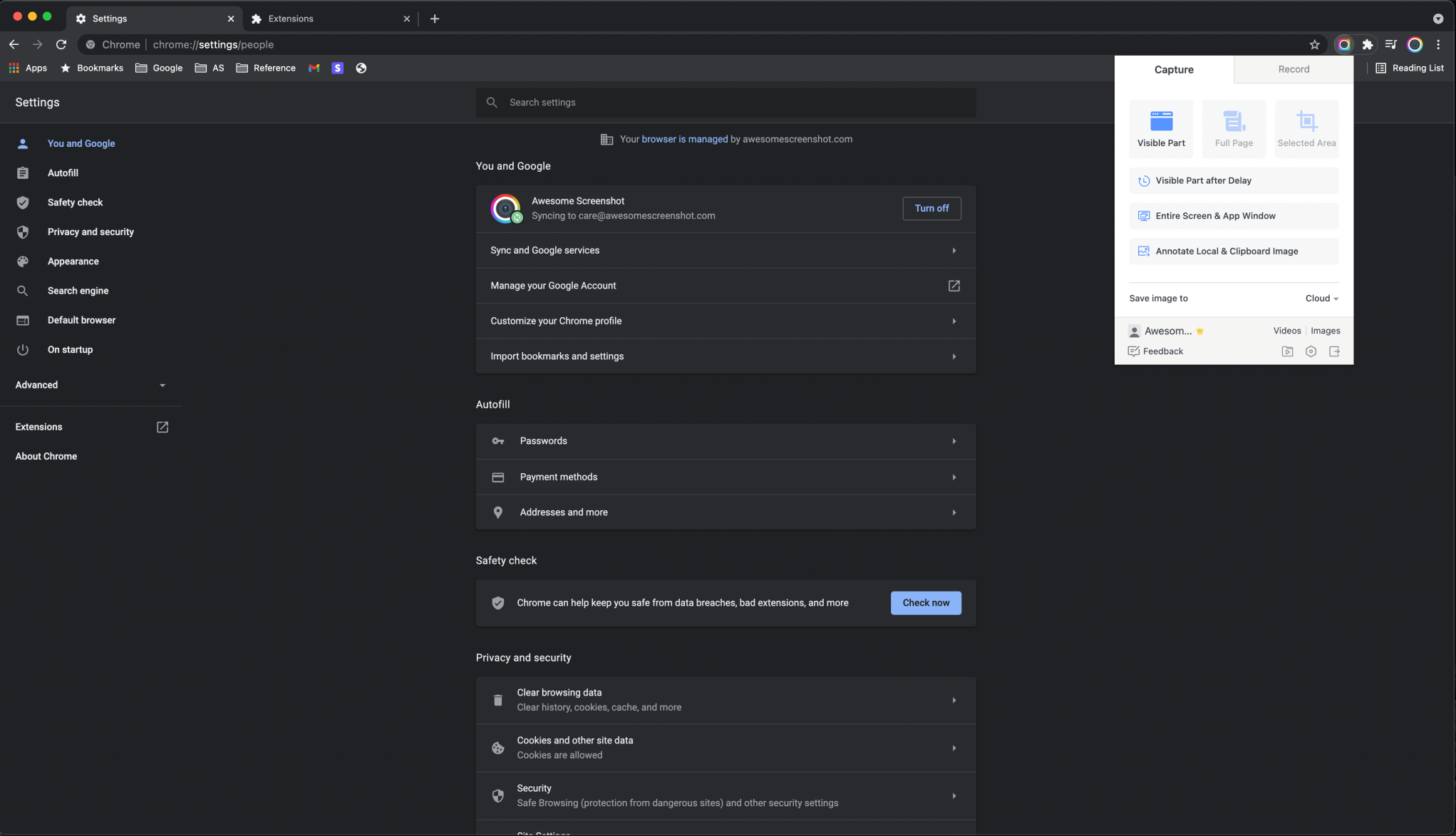Viewport: 1456px width, 836px height.
Task: Click the Check now safety button
Action: (x=926, y=602)
